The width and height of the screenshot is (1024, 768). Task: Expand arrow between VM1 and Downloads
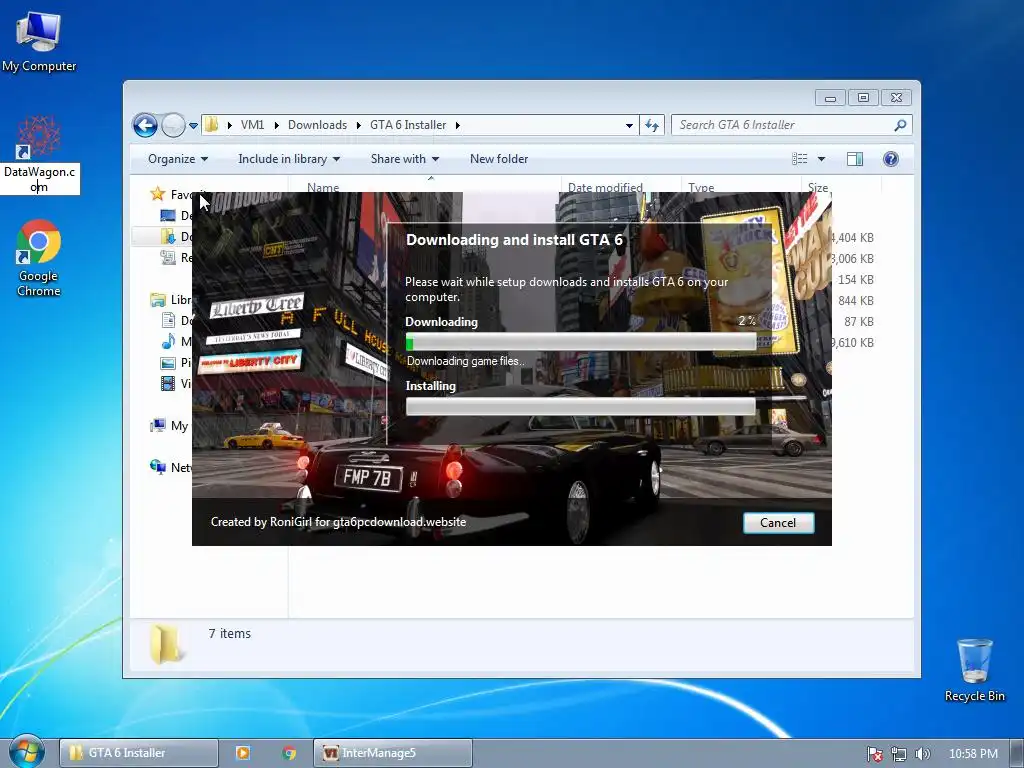276,125
